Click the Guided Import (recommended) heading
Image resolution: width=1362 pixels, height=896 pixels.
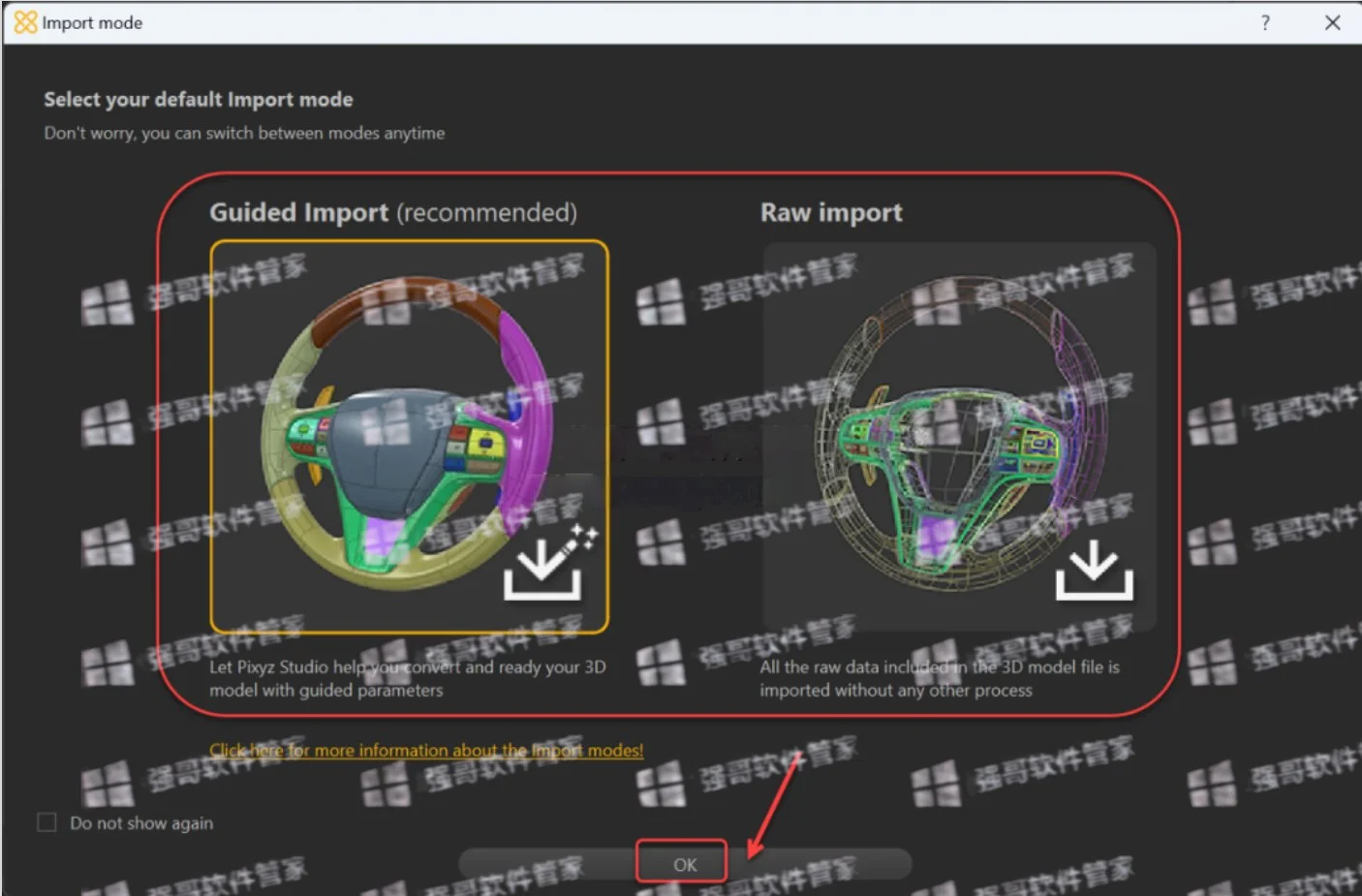pyautogui.click(x=393, y=212)
